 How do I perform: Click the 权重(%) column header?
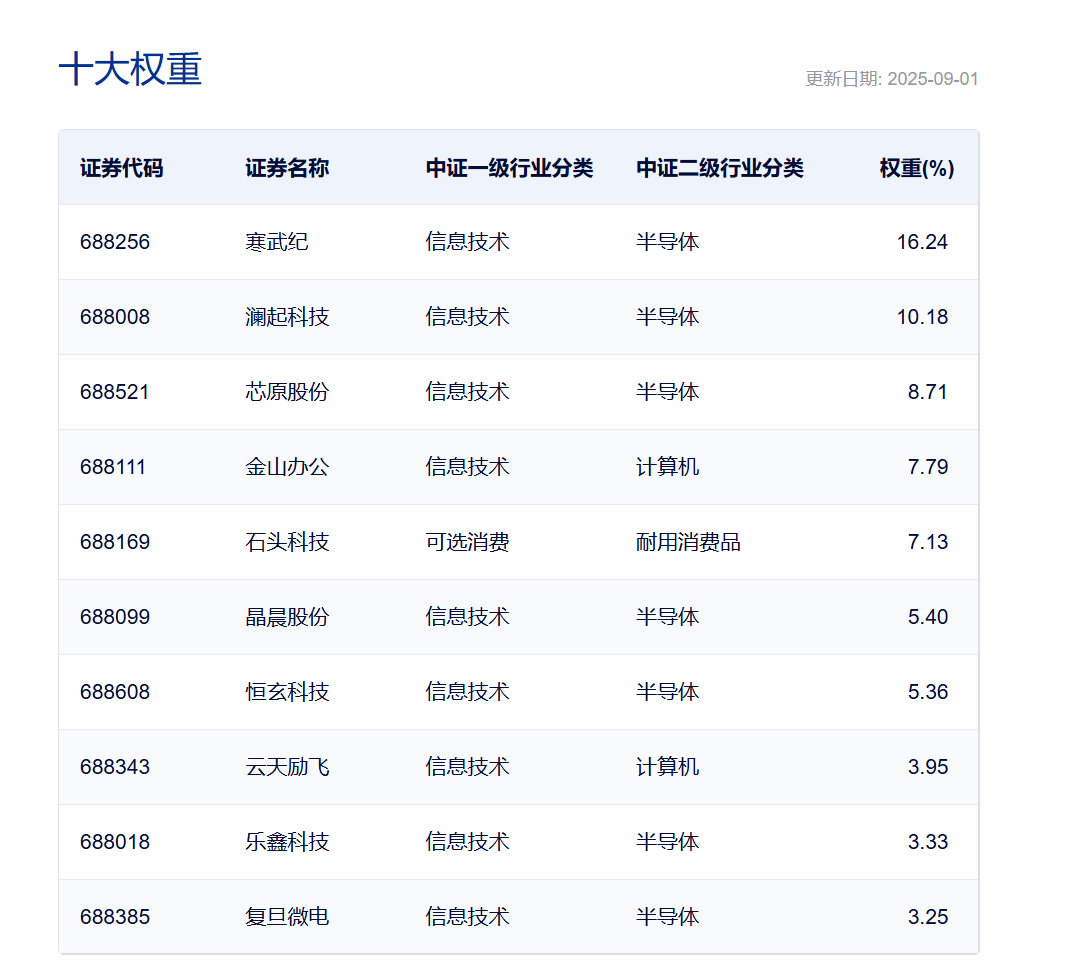point(916,168)
